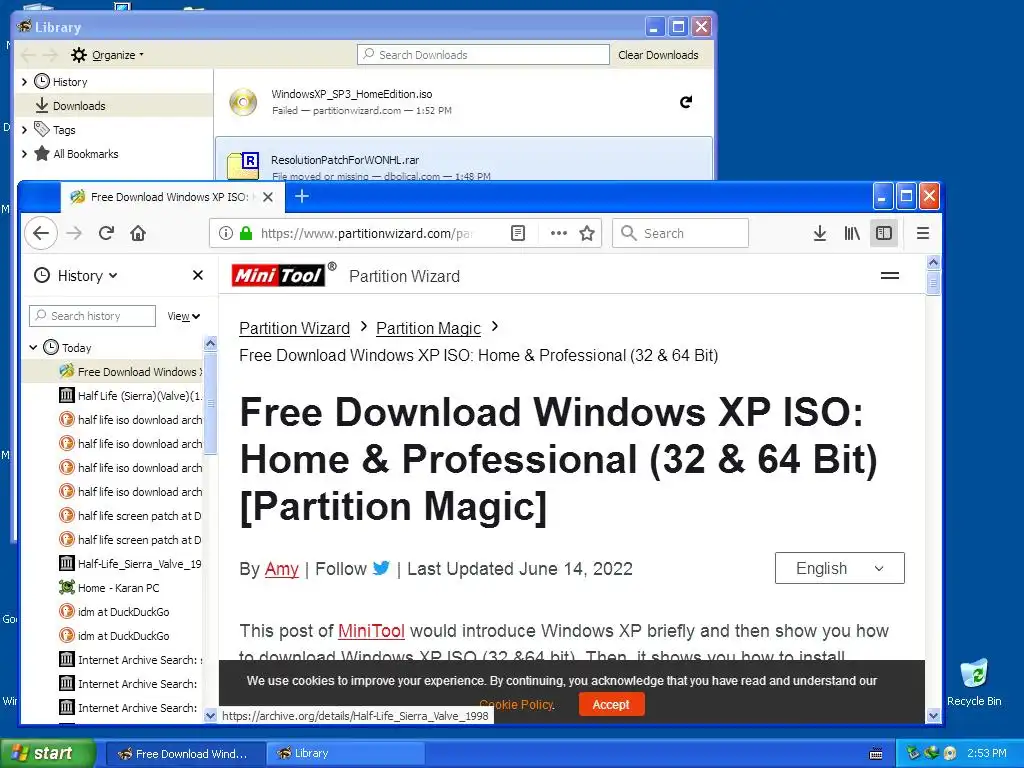Accept the cookie notice
1024x768 pixels.
pyautogui.click(x=611, y=705)
